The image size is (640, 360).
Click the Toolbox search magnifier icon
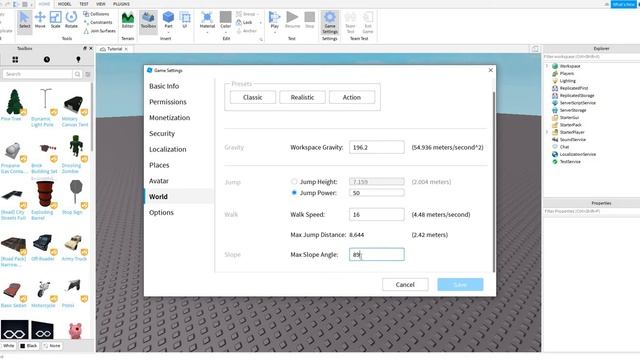(77, 74)
